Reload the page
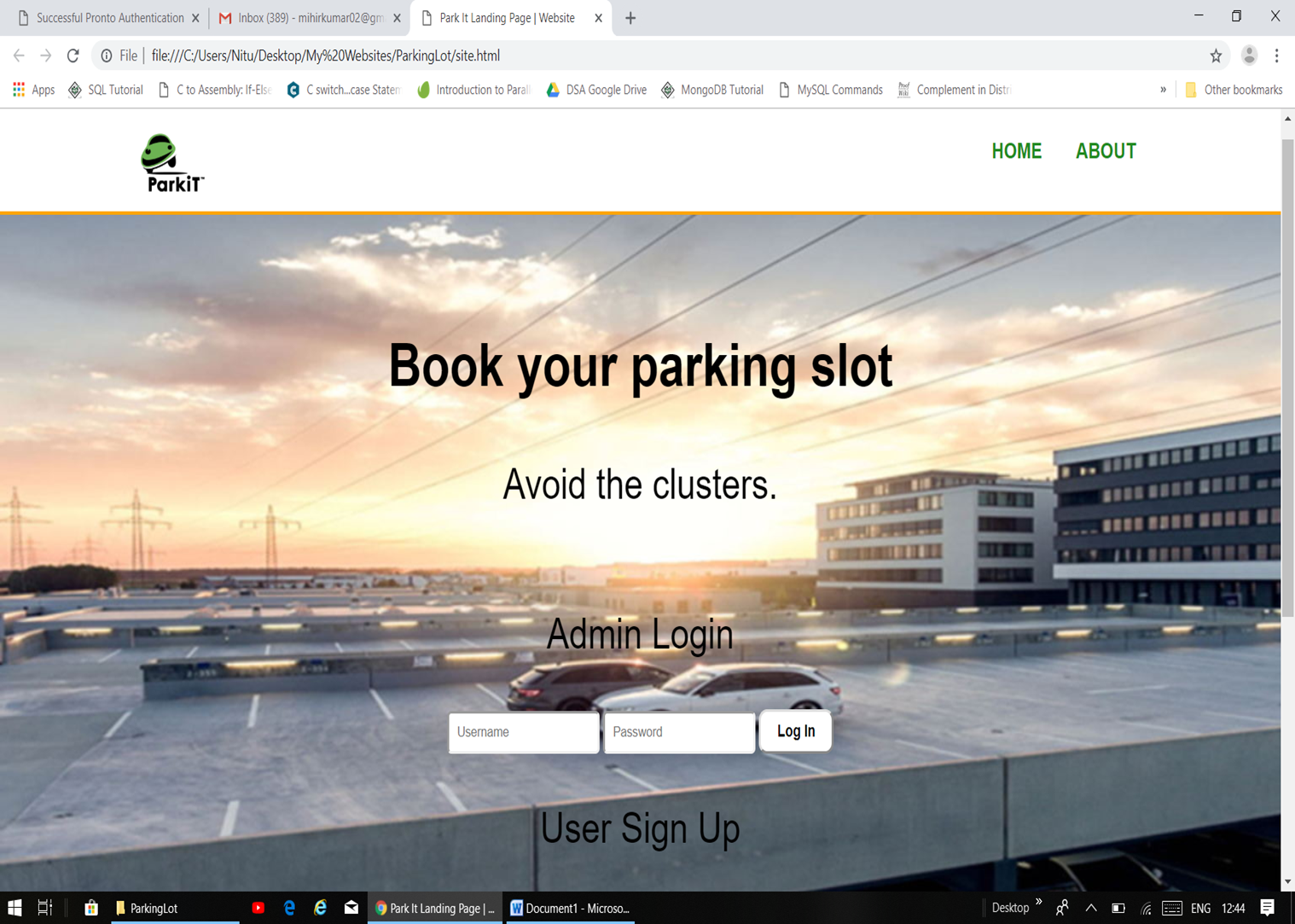1295x924 pixels. [73, 55]
